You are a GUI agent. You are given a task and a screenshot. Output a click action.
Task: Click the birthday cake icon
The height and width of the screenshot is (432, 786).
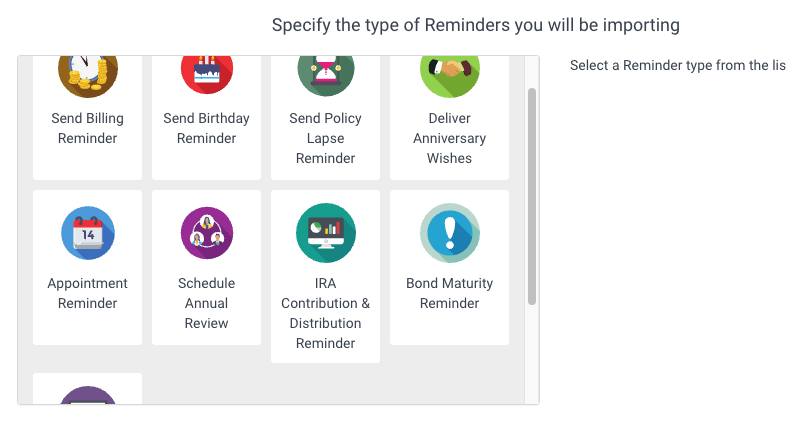click(207, 75)
